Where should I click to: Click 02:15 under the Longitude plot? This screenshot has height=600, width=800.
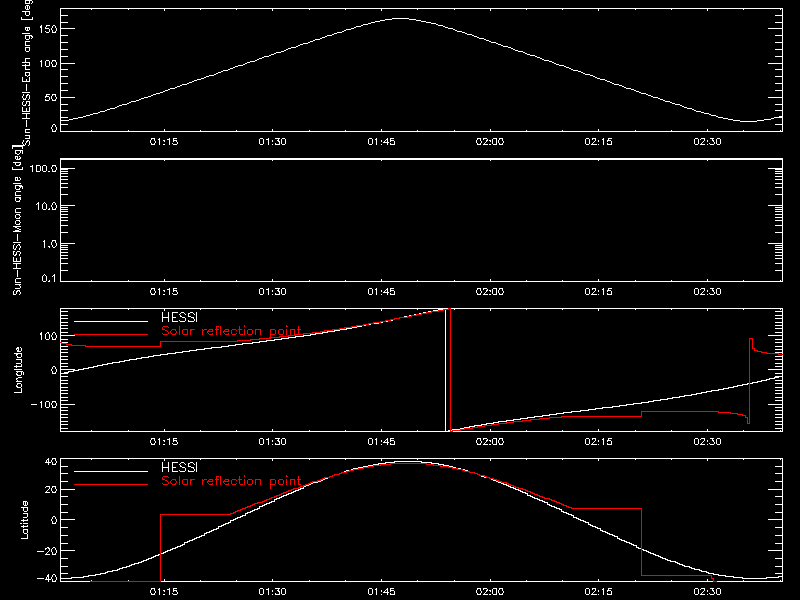(x=598, y=442)
